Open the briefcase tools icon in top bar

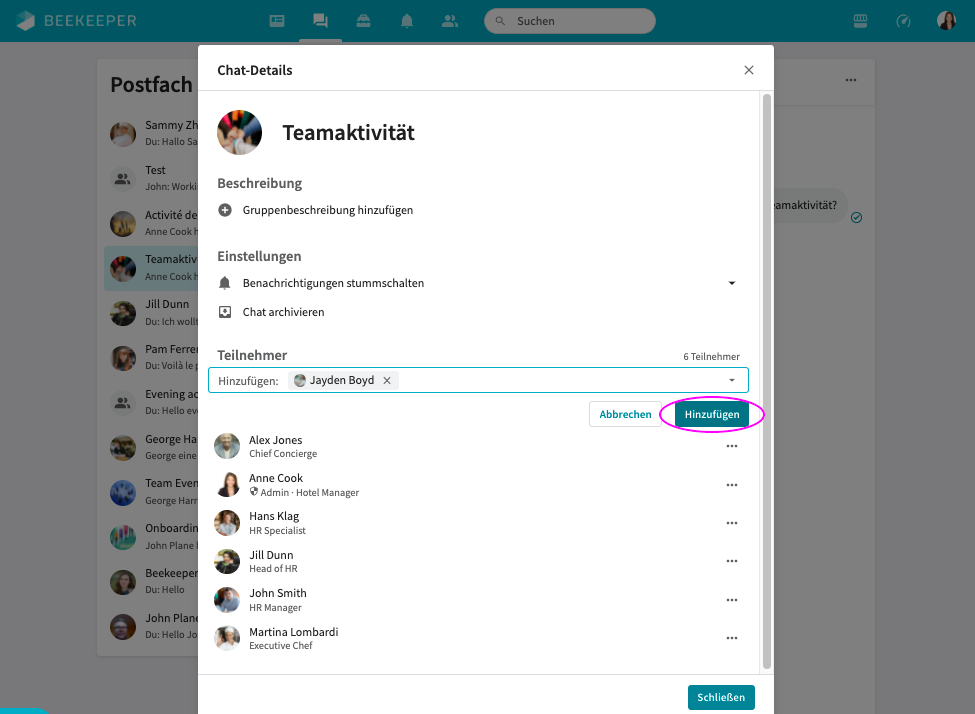pyautogui.click(x=363, y=21)
